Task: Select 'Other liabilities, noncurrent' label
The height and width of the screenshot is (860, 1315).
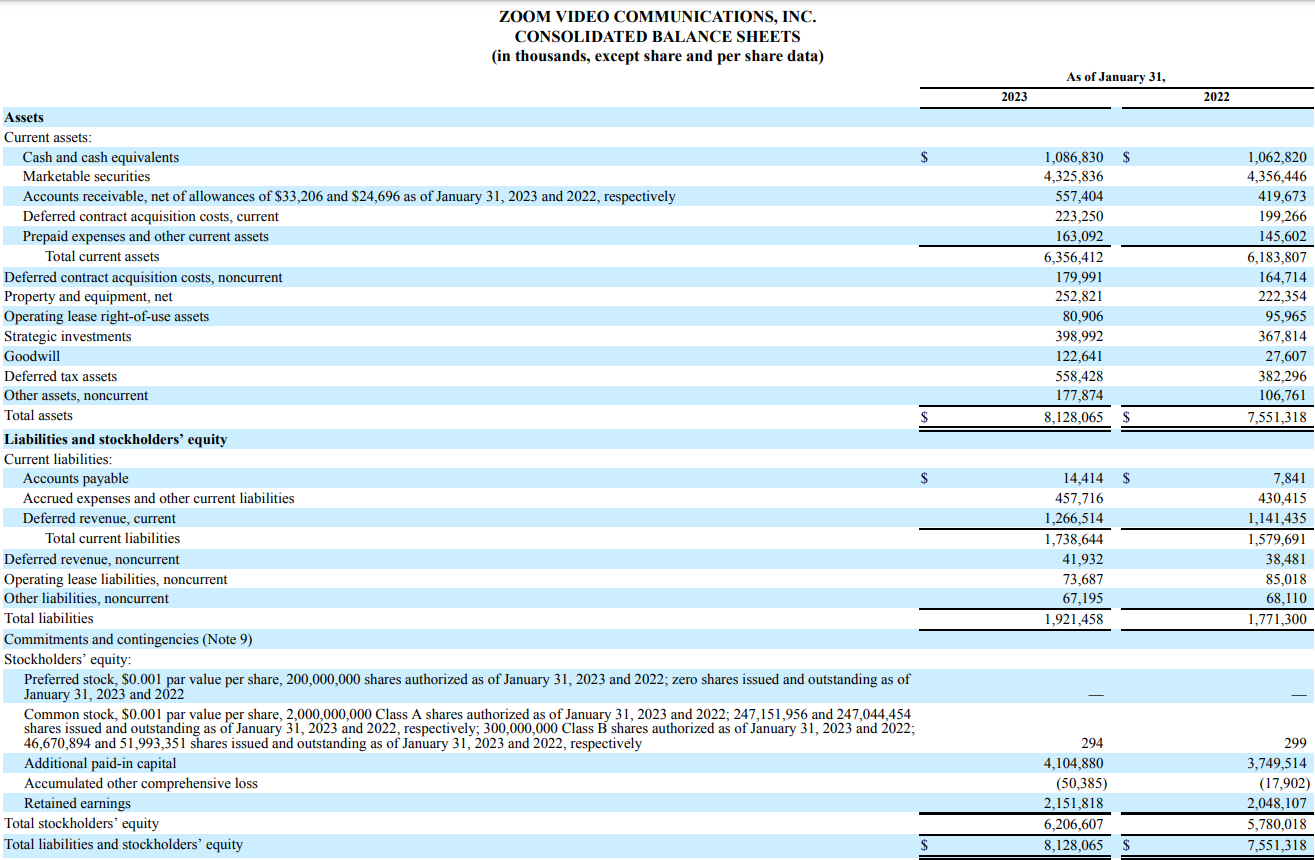Action: coord(87,598)
